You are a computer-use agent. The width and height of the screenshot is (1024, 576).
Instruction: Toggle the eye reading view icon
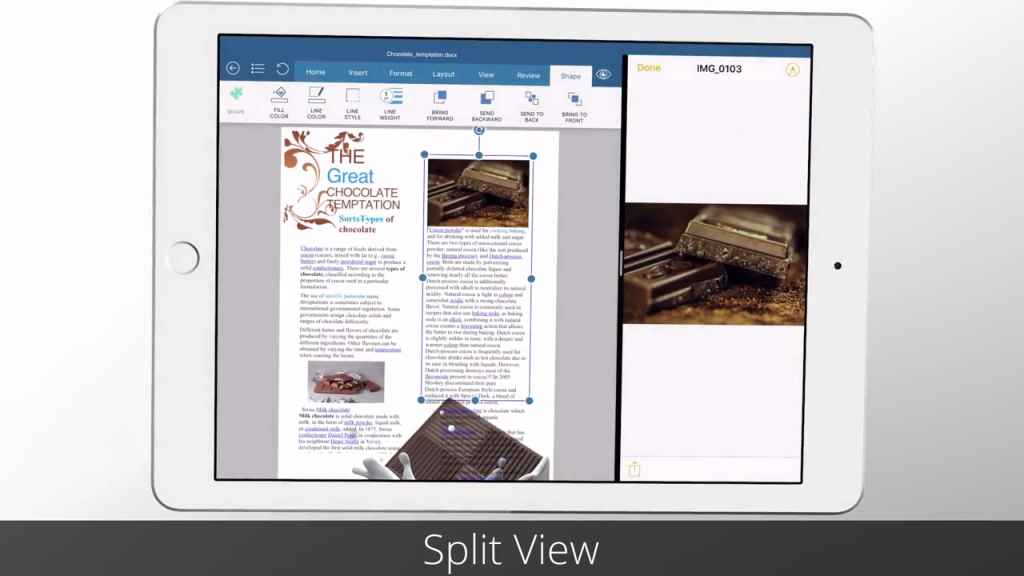(603, 74)
